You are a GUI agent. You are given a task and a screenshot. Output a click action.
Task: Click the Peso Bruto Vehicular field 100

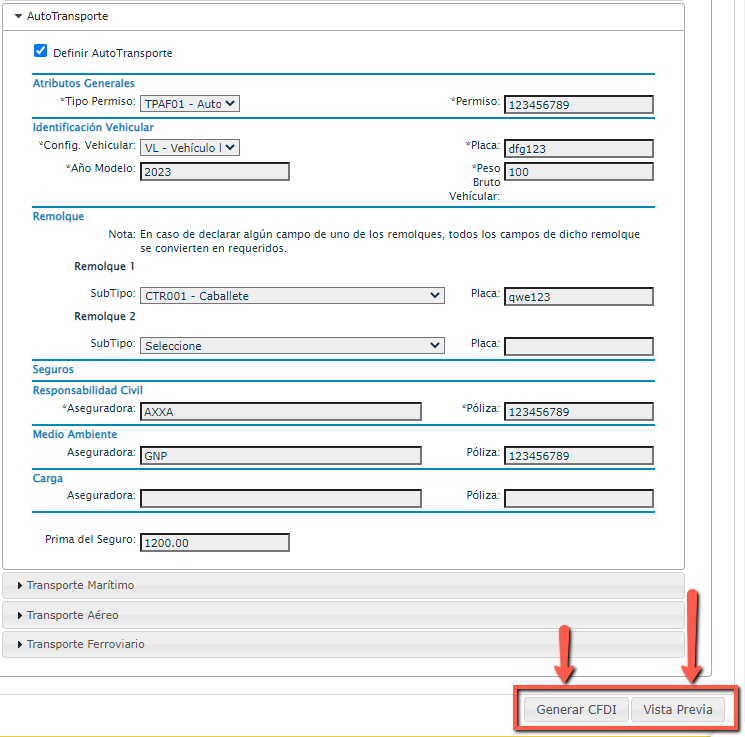[579, 172]
